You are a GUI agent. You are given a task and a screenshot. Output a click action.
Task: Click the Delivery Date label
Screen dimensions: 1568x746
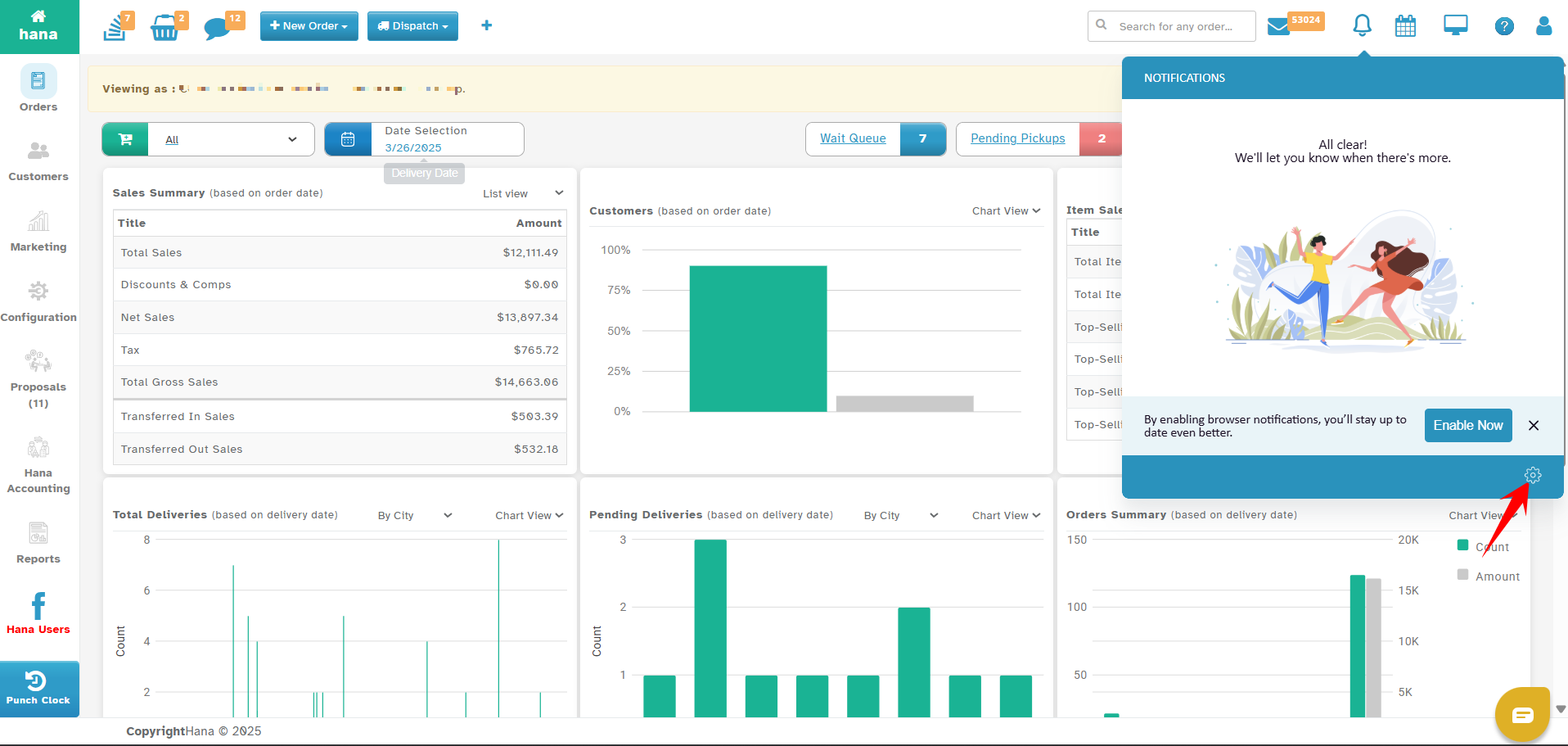[x=425, y=173]
